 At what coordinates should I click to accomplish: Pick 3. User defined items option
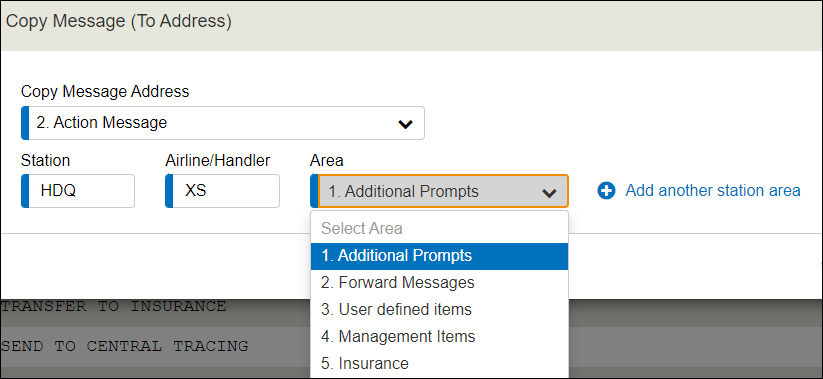(x=439, y=310)
